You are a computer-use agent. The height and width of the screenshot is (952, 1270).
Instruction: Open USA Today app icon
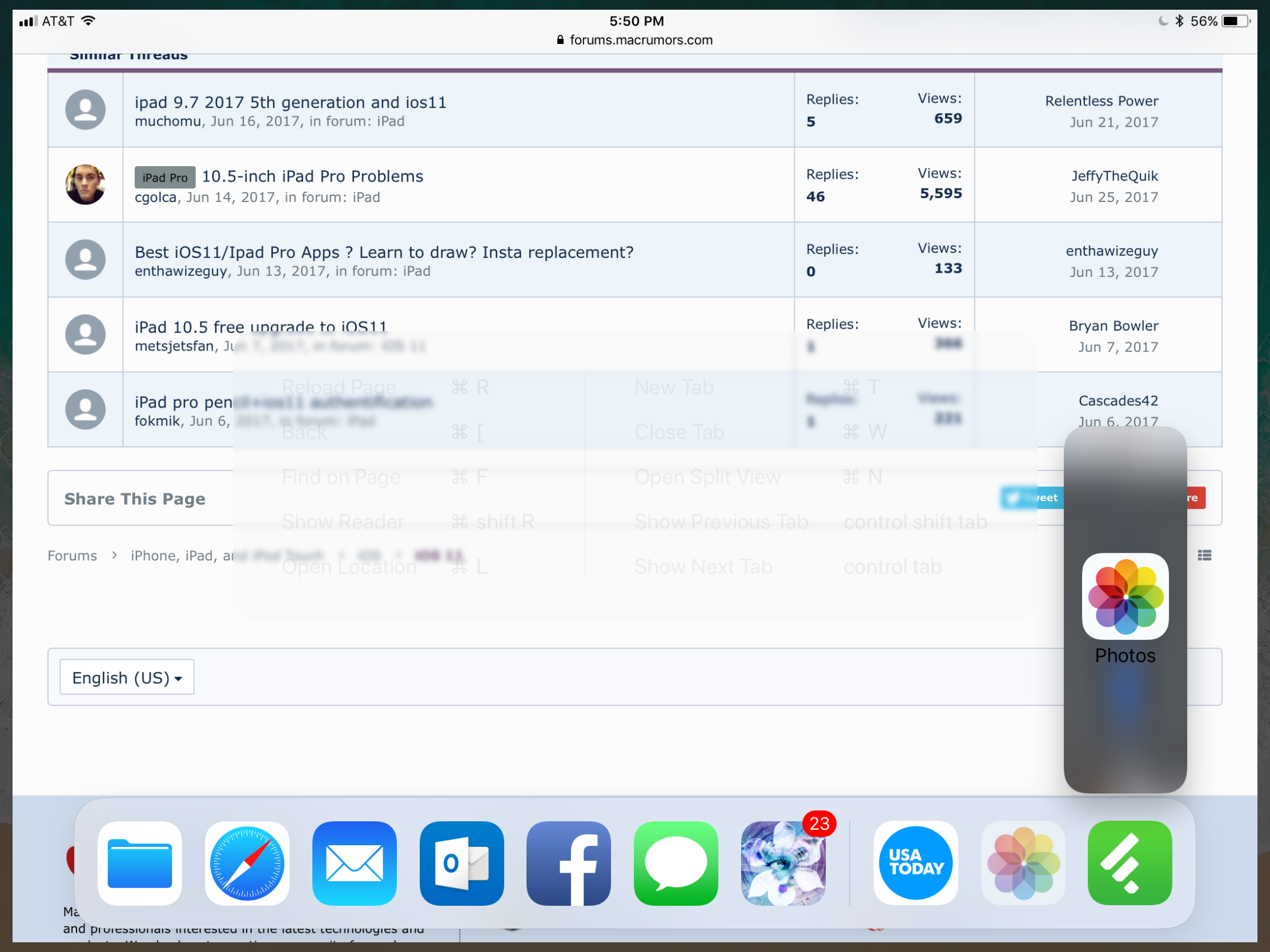point(915,862)
